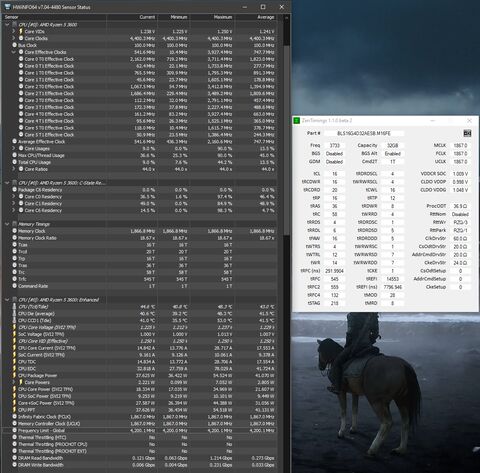This screenshot has width=480, height=473.
Task: Click the thermometer icon for CPU Die (average)
Action: (x=14, y=313)
